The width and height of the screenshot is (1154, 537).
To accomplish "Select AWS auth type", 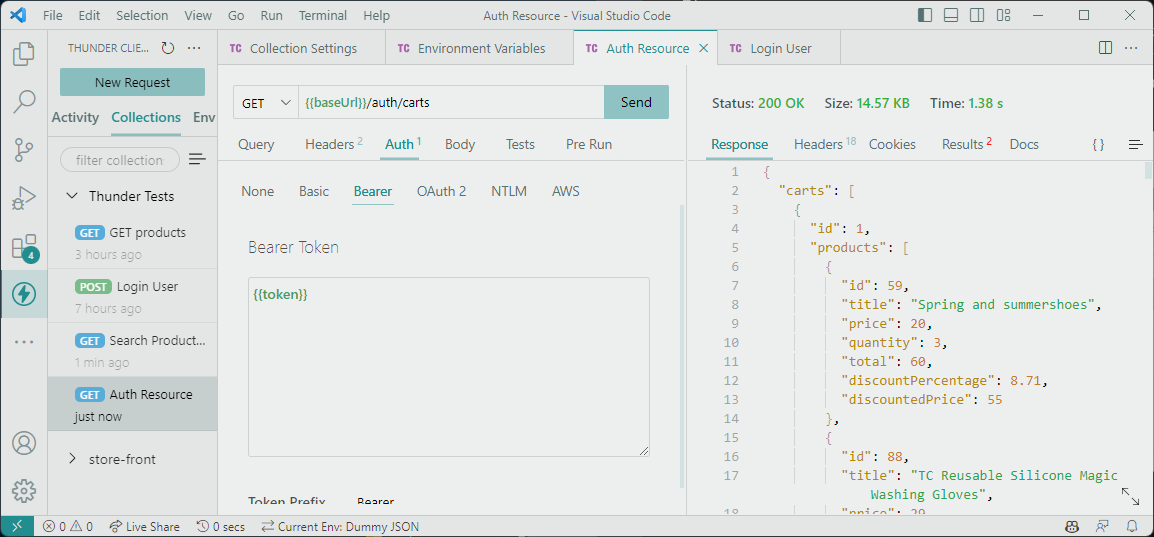I will pyautogui.click(x=566, y=192).
